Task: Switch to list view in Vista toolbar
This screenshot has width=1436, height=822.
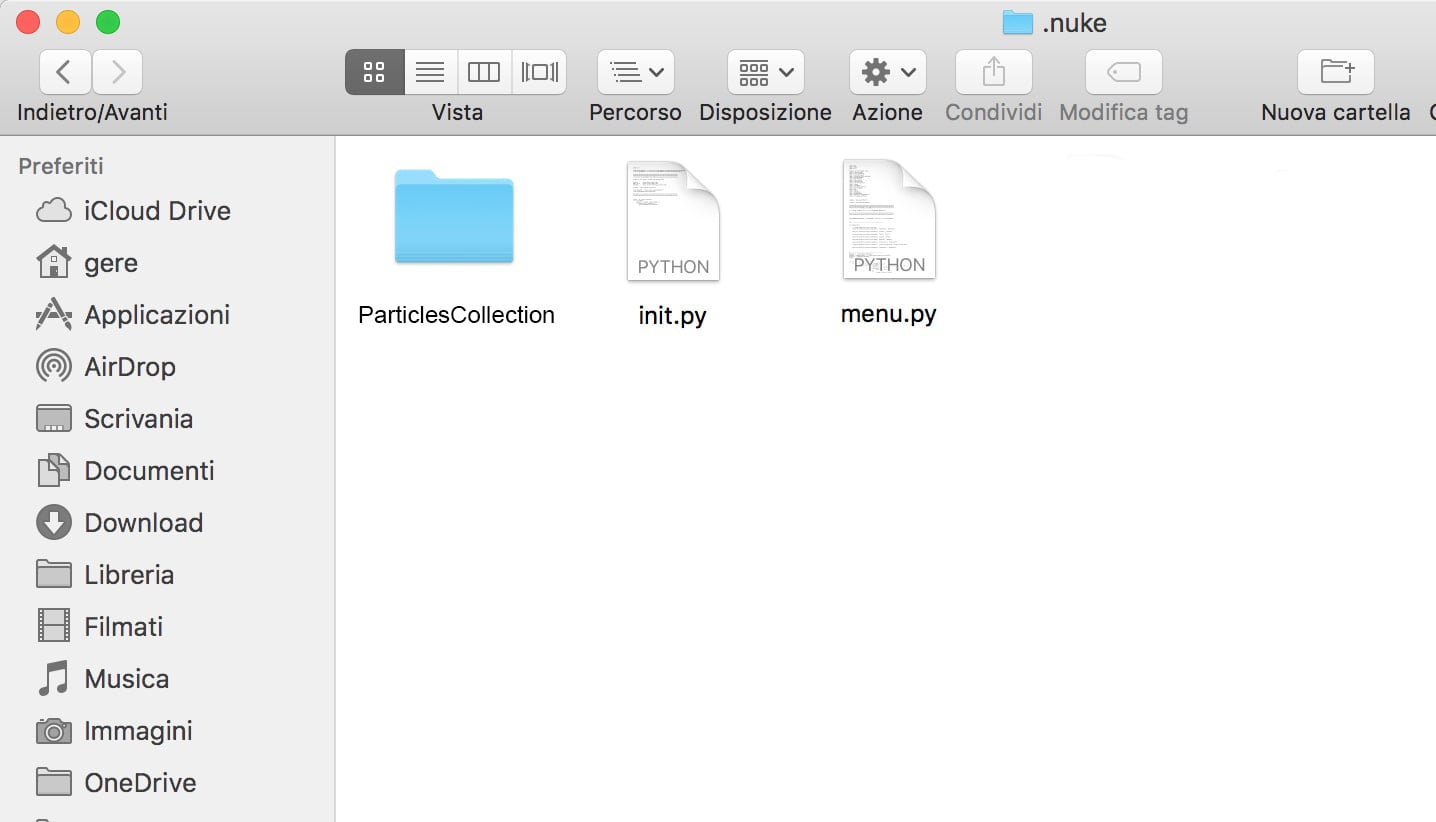Action: click(430, 71)
